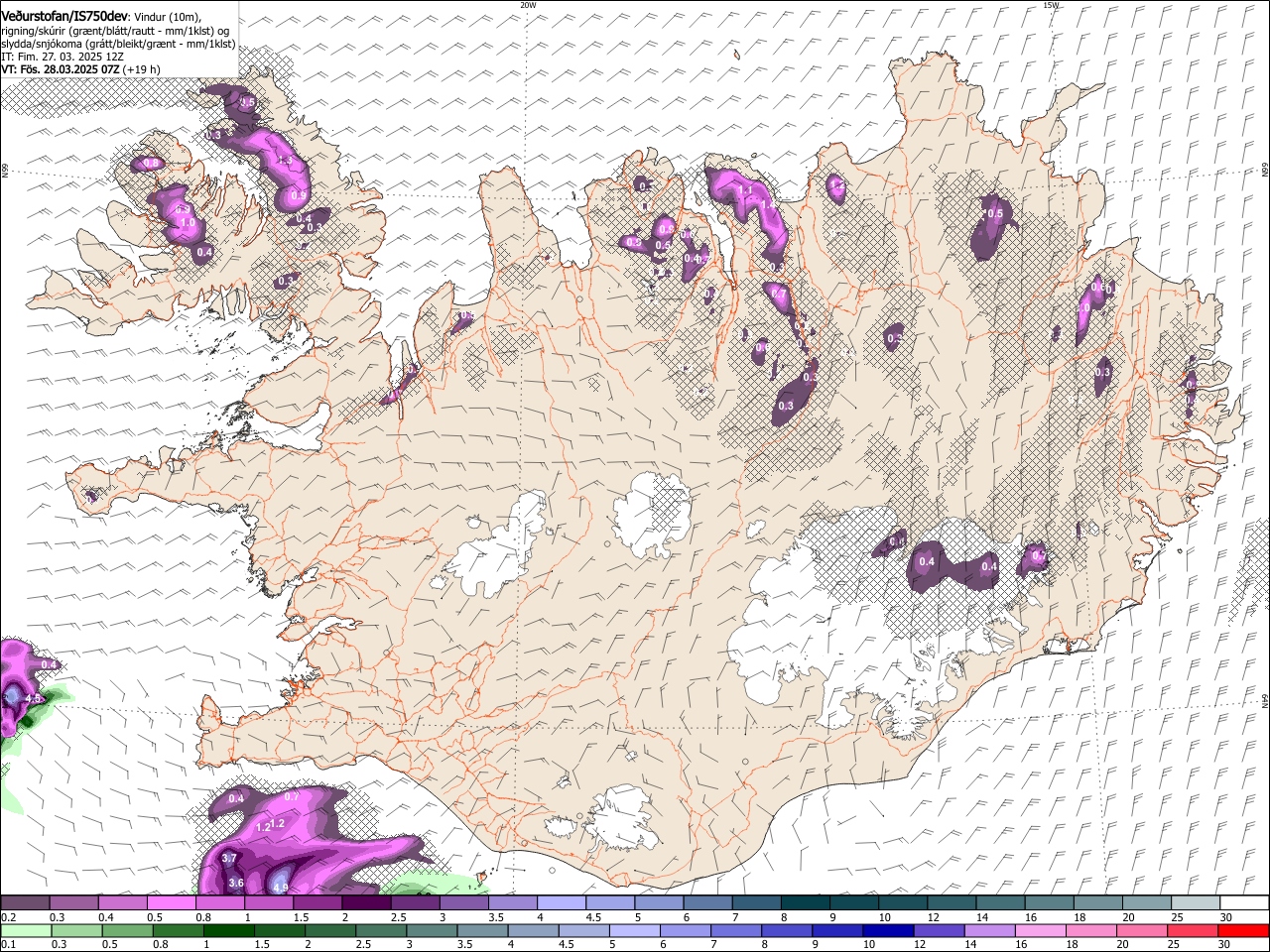The height and width of the screenshot is (952, 1270).
Task: Select the navy blue 10 swatch in lower legend
Action: click(x=888, y=931)
